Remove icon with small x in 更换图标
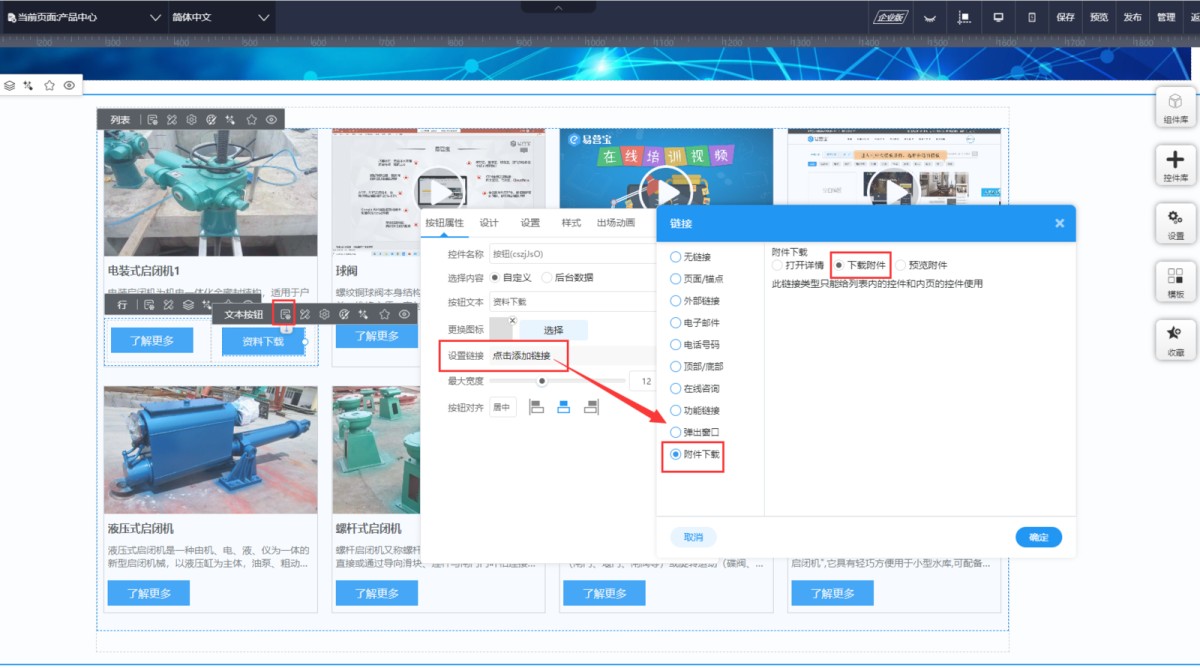This screenshot has width=1200, height=668. [512, 321]
